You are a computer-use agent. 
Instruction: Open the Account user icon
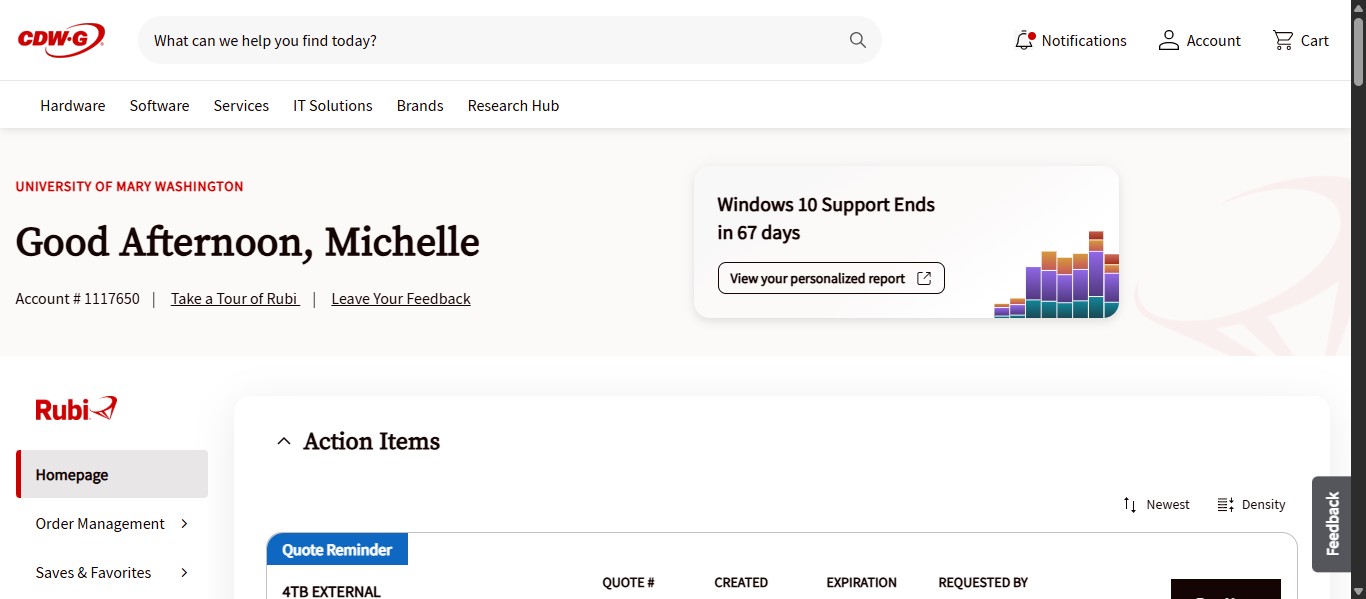(x=1168, y=41)
